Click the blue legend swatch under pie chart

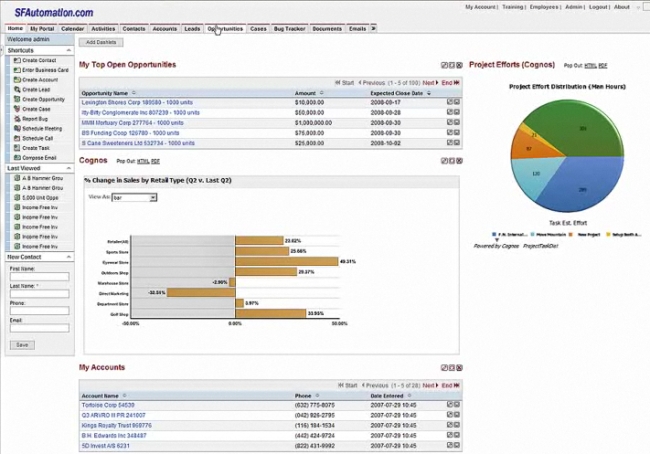pyautogui.click(x=494, y=235)
